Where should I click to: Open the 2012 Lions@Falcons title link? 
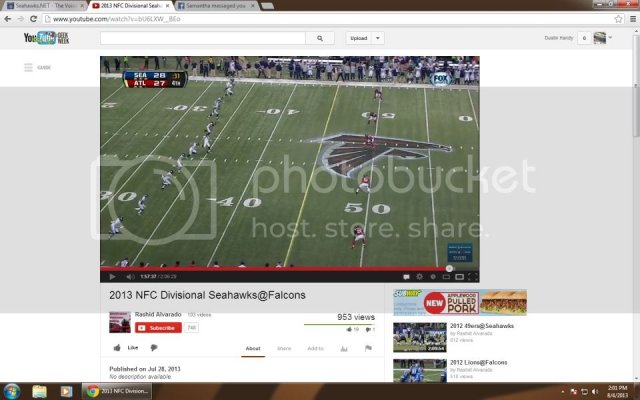[x=478, y=362]
